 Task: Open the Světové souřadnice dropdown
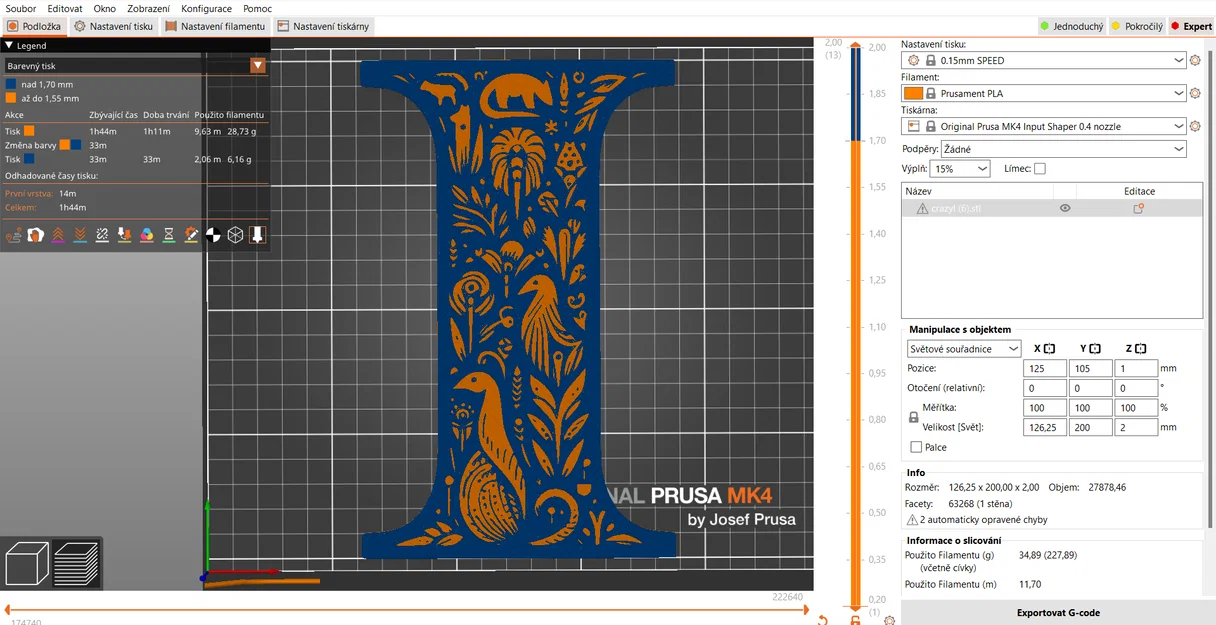(964, 348)
